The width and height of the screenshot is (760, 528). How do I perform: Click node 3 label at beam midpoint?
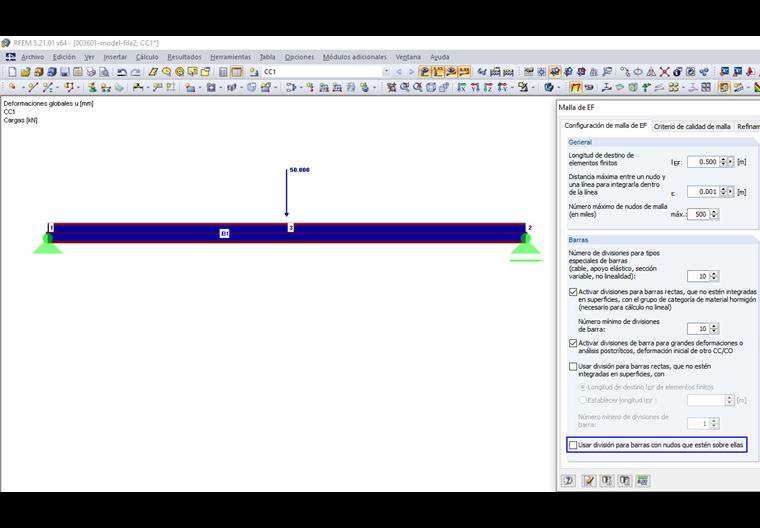pos(291,227)
